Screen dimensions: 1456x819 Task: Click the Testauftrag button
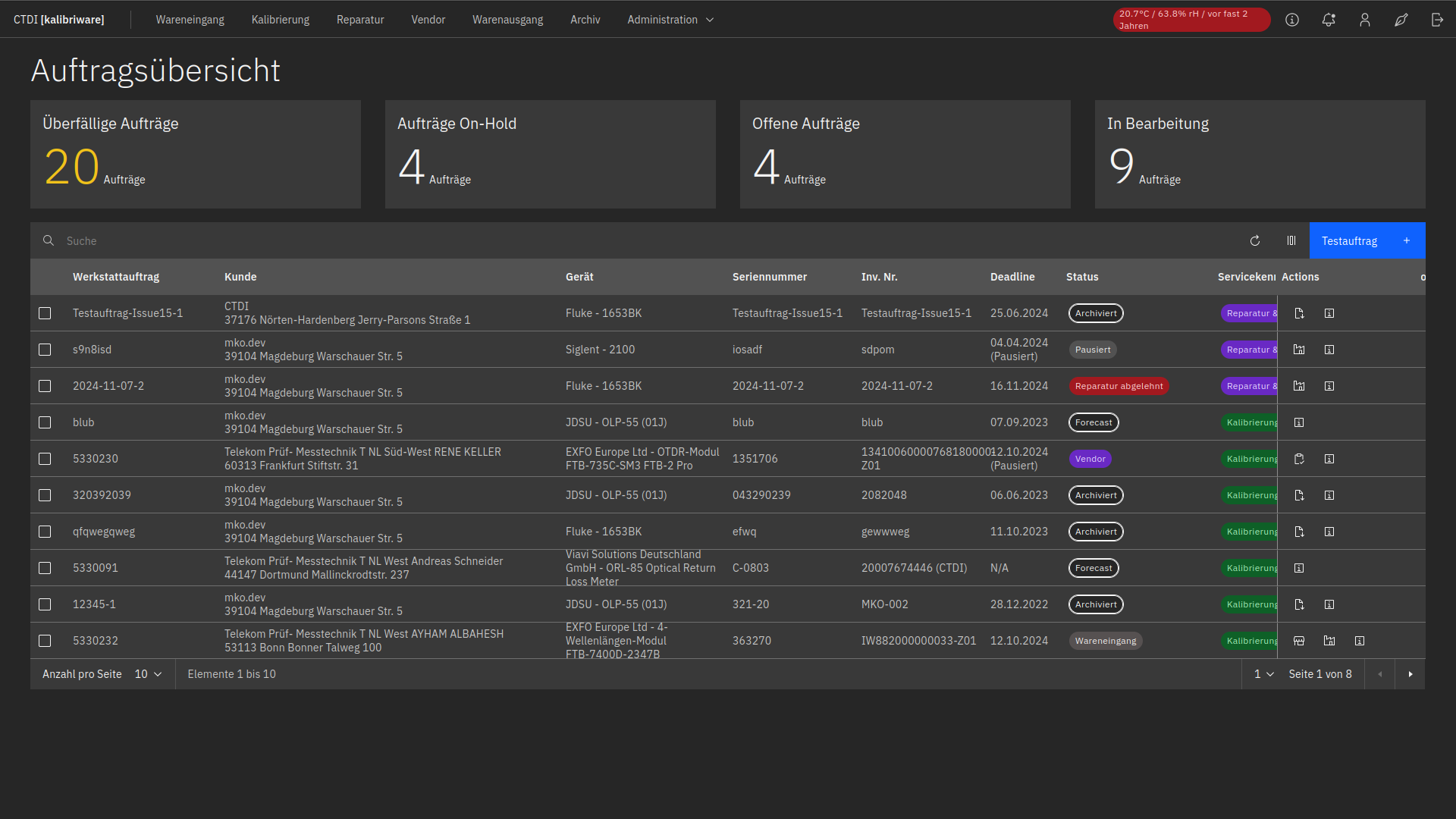pyautogui.click(x=1367, y=240)
